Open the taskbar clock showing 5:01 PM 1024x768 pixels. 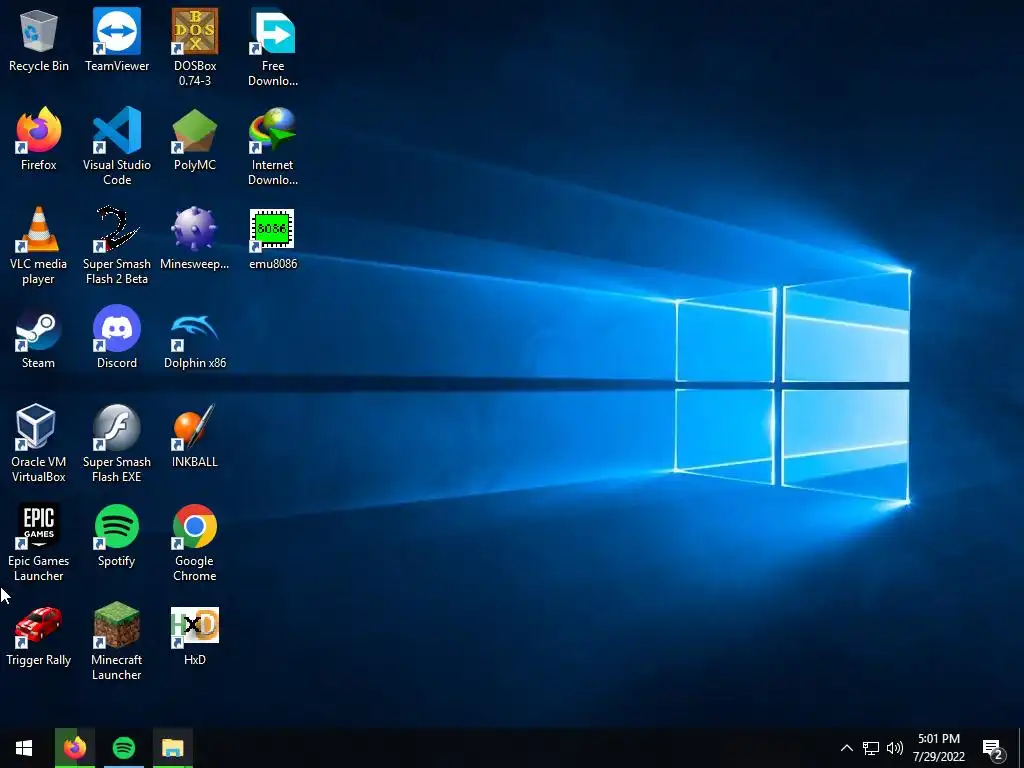[938, 748]
